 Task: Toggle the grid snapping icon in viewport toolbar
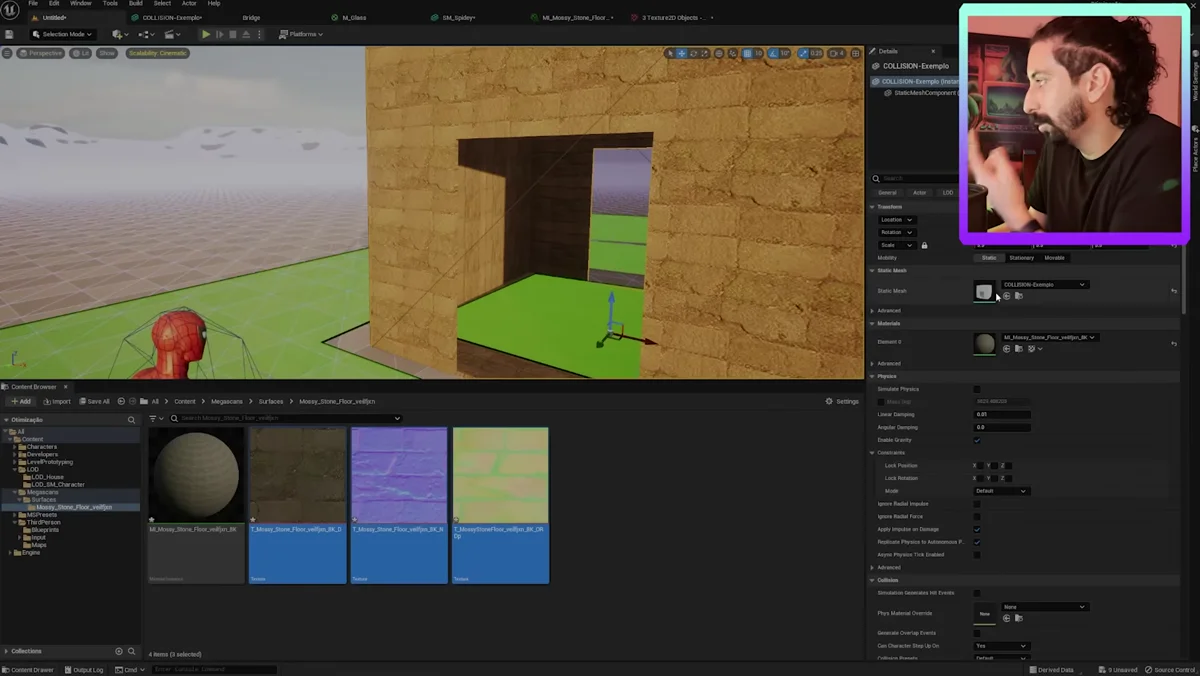coord(747,53)
